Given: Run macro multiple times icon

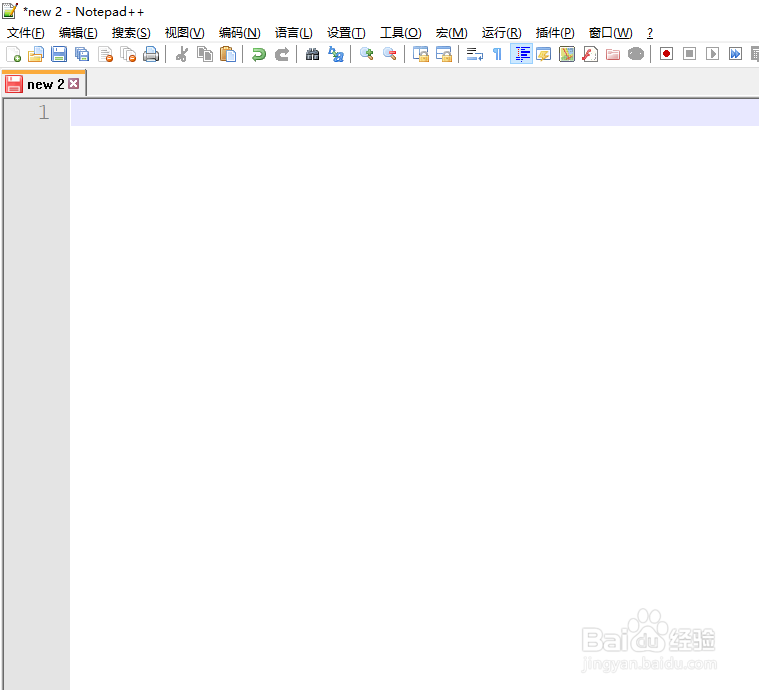Looking at the screenshot, I should coord(735,54).
